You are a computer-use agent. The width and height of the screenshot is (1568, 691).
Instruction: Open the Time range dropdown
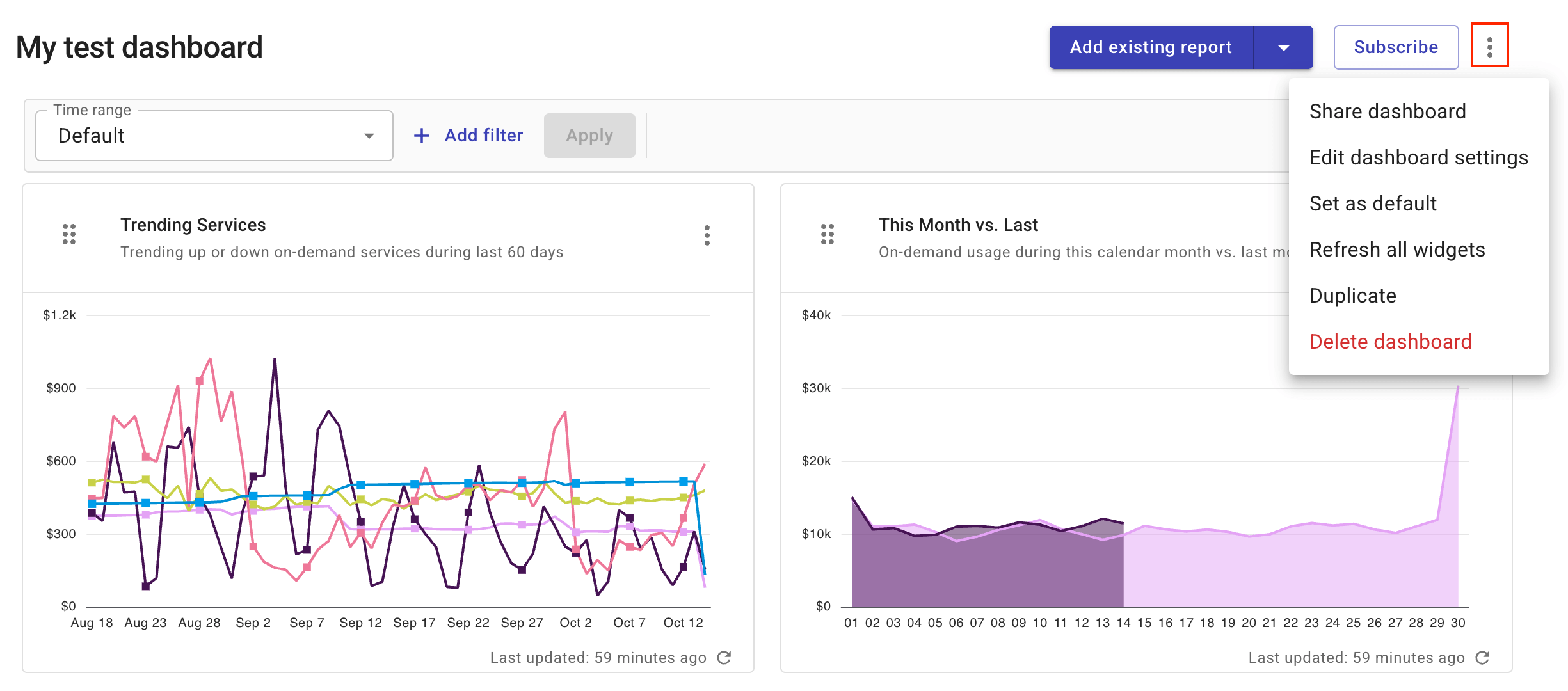tap(370, 135)
